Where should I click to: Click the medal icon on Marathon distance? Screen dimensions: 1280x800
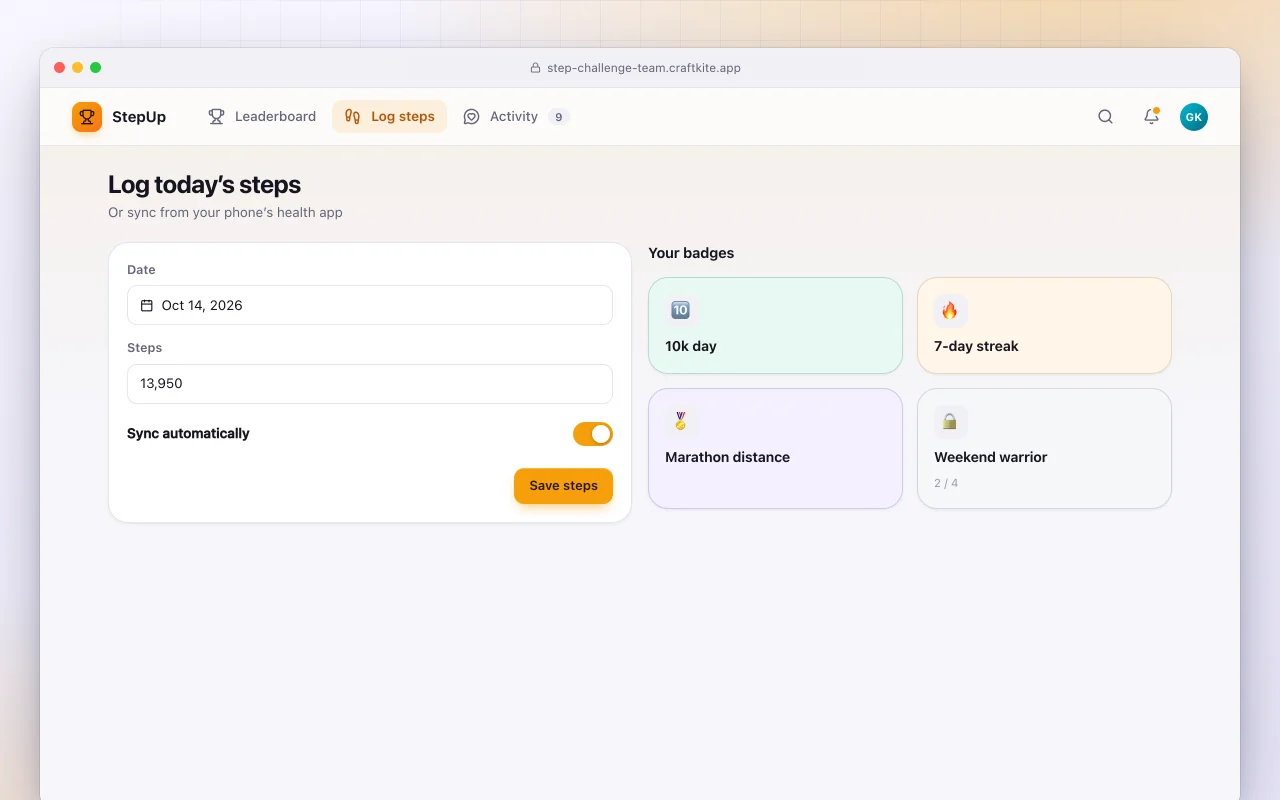[x=681, y=421]
